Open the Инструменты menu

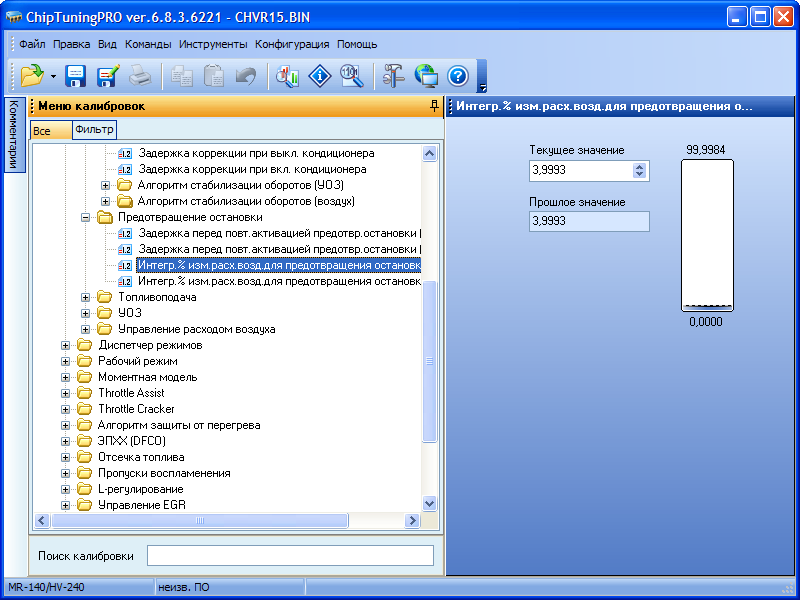pyautogui.click(x=213, y=44)
